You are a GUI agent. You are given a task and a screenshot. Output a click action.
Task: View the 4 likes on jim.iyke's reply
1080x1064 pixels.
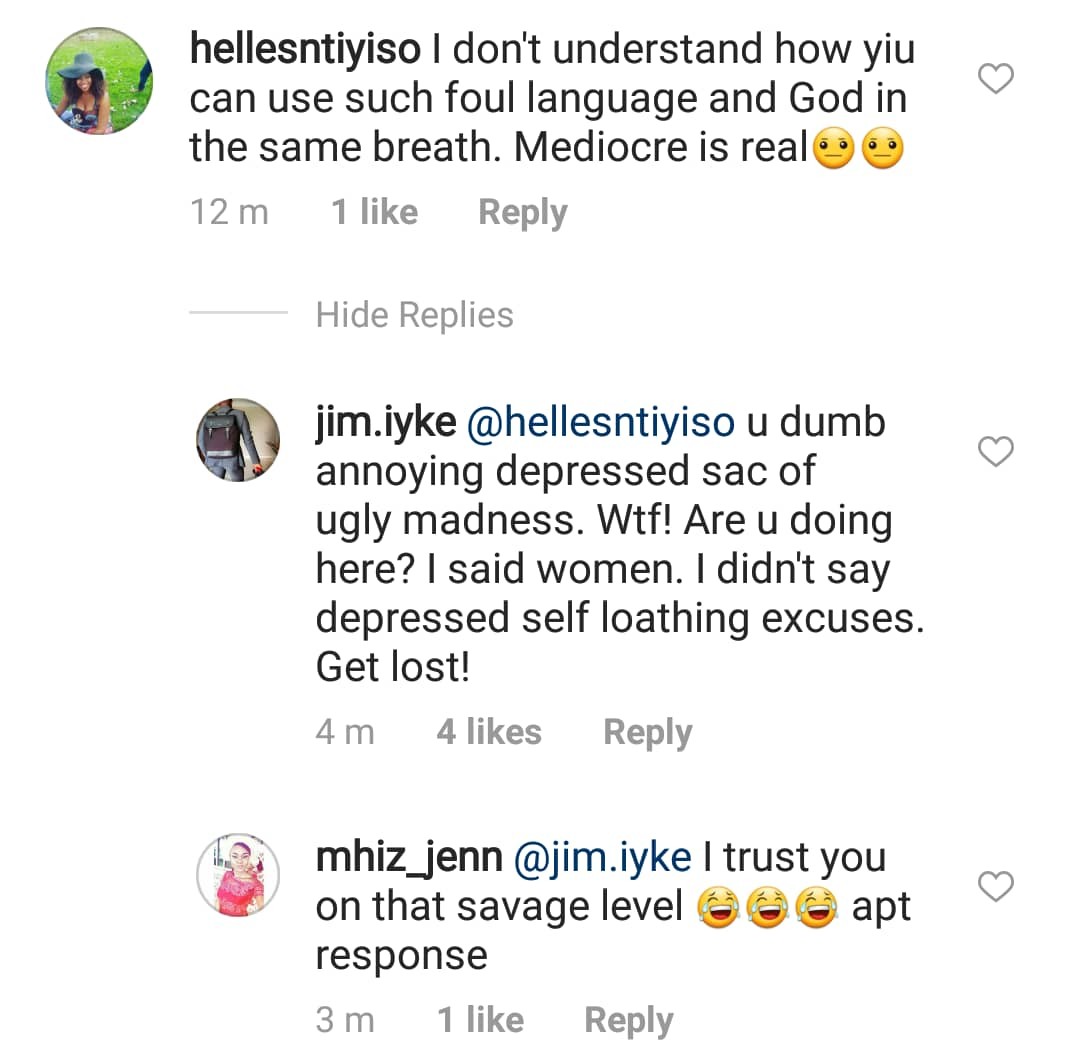click(488, 732)
